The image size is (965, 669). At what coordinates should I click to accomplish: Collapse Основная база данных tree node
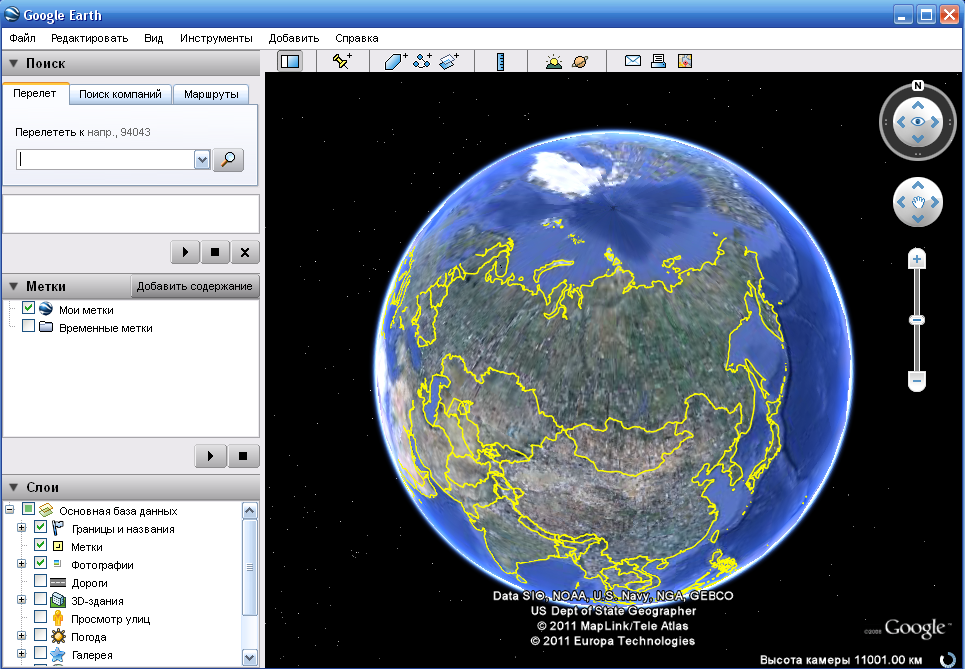coord(9,510)
